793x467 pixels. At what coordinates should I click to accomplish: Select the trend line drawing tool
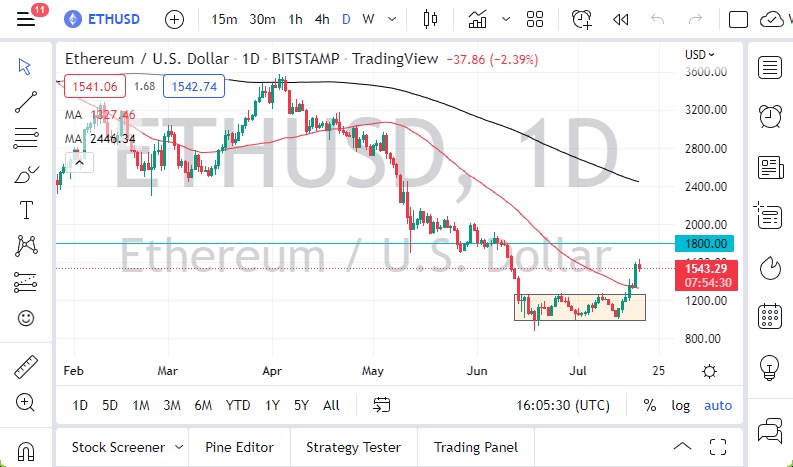click(x=26, y=100)
